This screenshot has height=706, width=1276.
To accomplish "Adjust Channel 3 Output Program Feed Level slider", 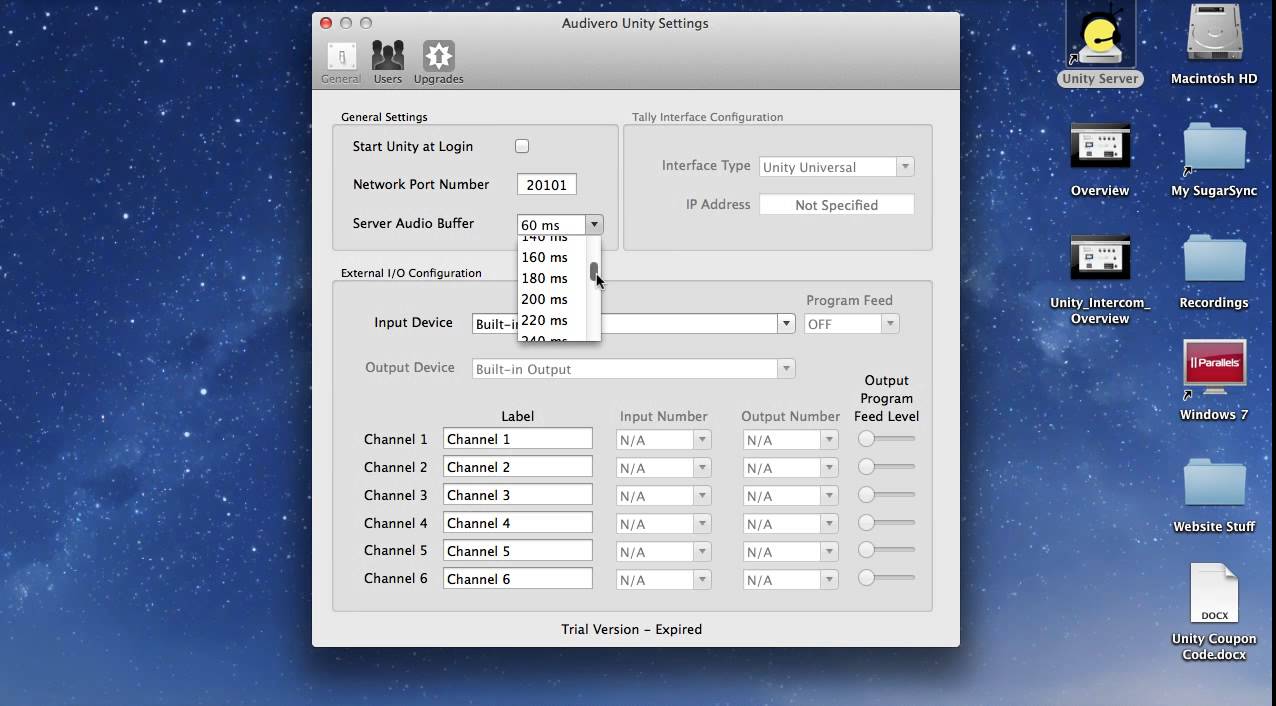I will pyautogui.click(x=887, y=495).
